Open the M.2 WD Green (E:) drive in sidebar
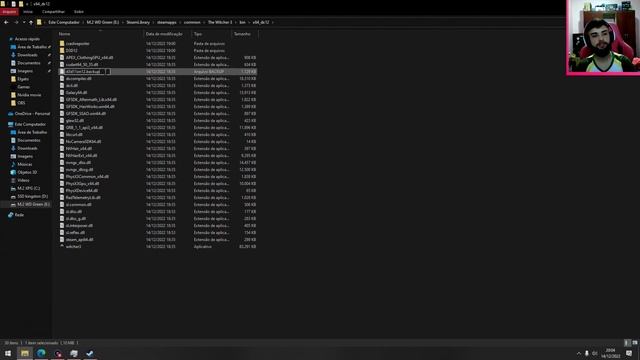This screenshot has height=360, width=640. click(x=33, y=204)
